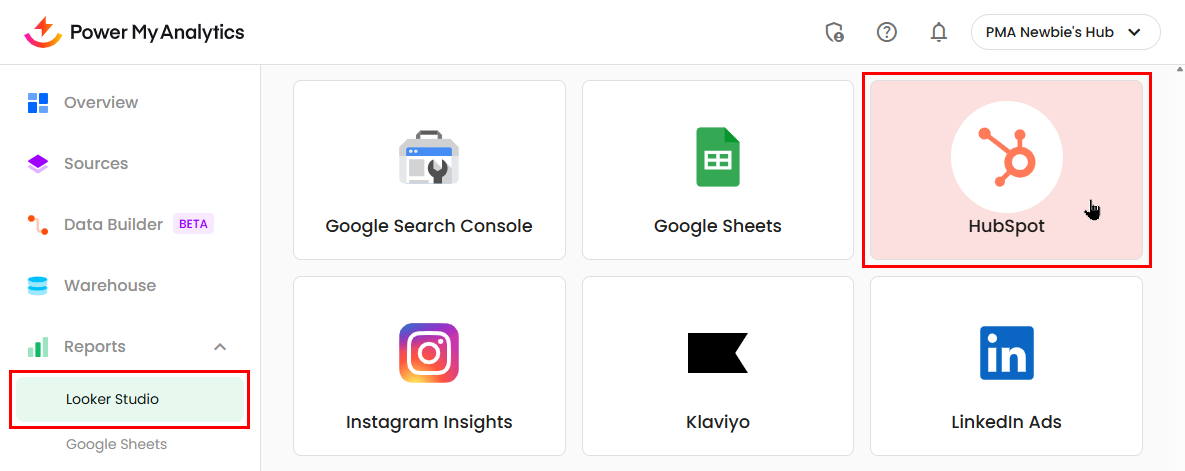Go to Overview in sidebar

tap(100, 102)
